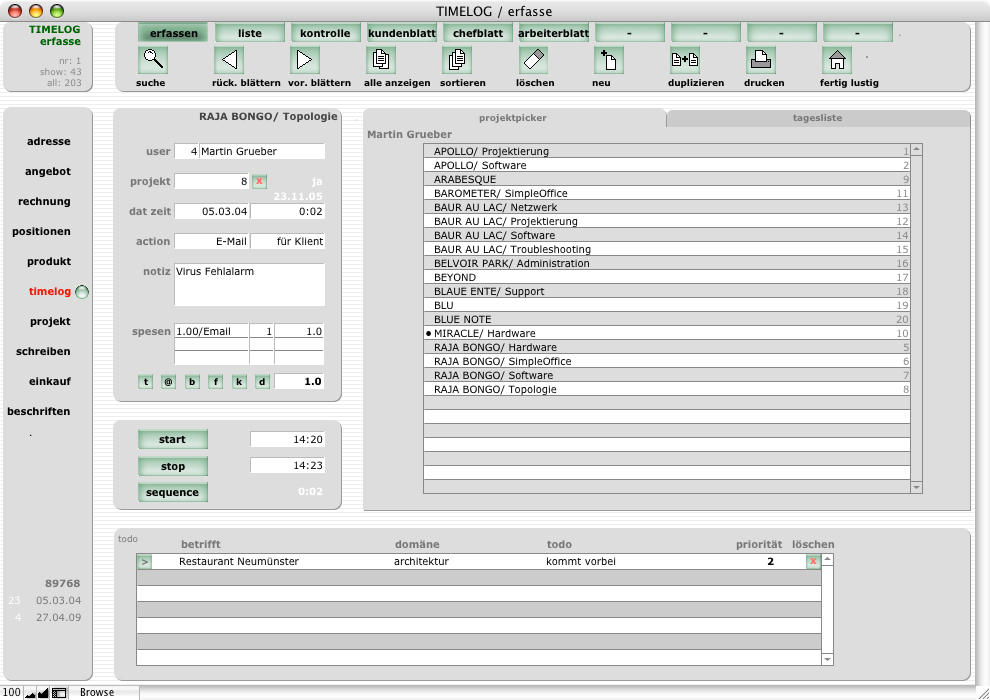
Task: Open the kundenblatt tab
Action: (x=401, y=33)
